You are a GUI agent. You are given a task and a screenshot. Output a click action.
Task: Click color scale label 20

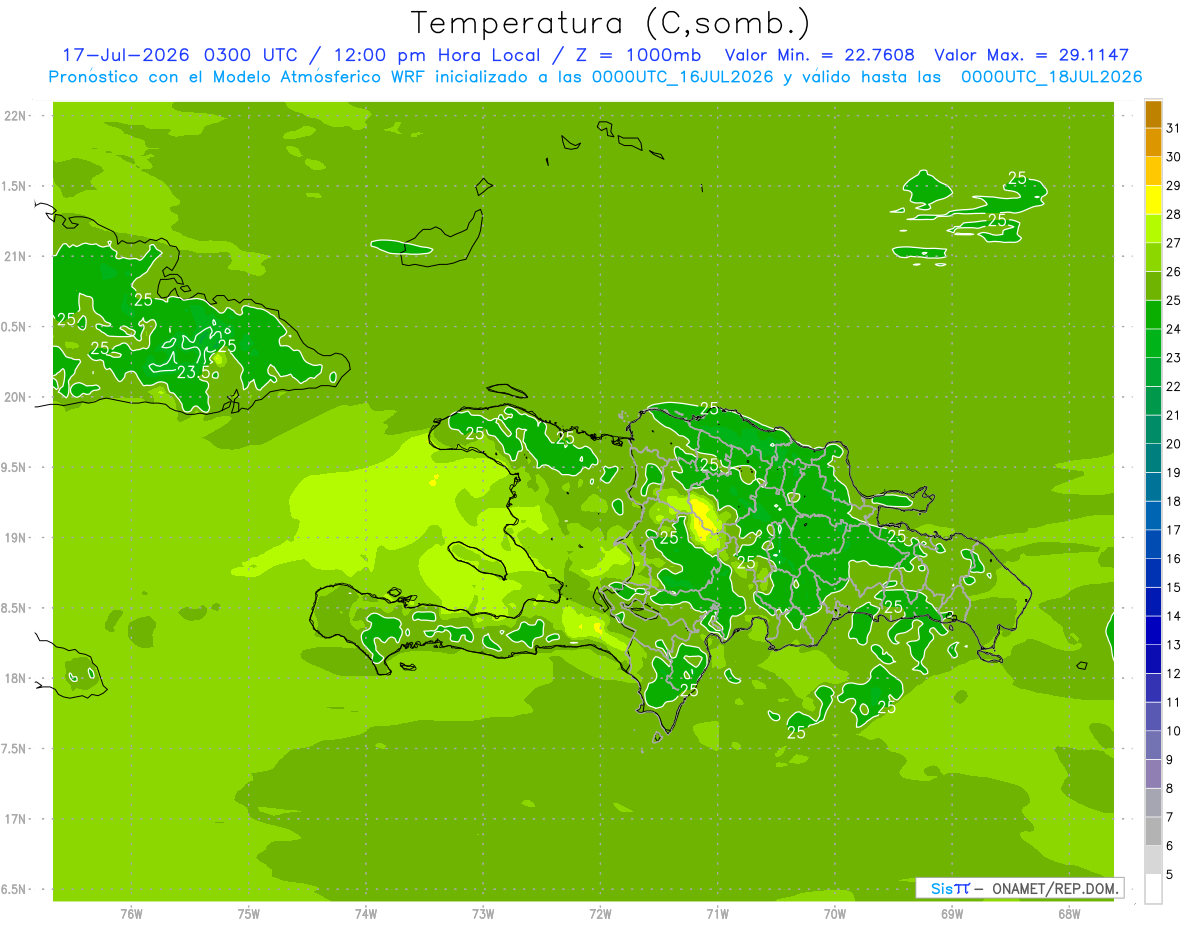[x=1173, y=444]
